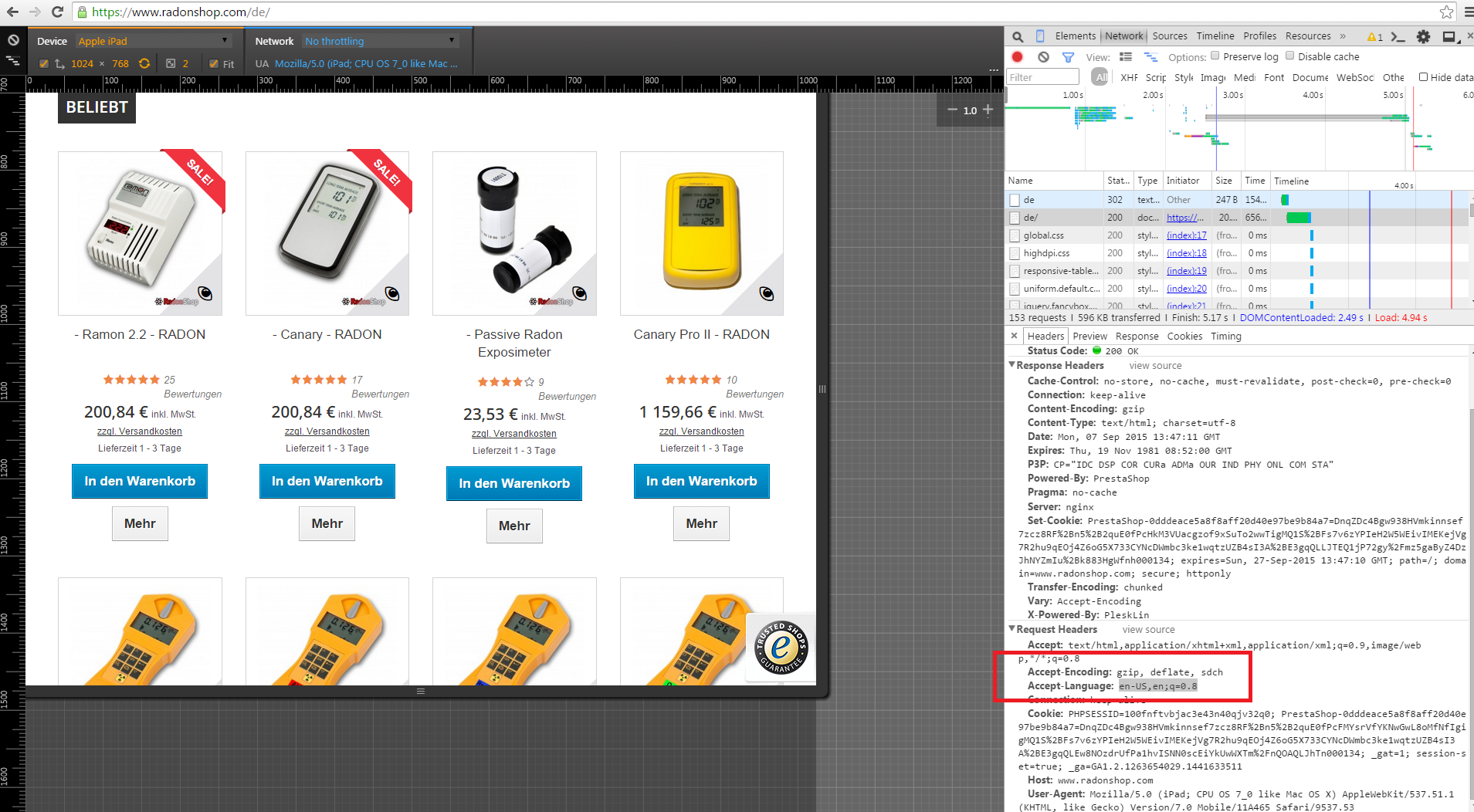The image size is (1474, 812).
Task: Enable the Preserve log checkbox
Action: coord(1215,56)
